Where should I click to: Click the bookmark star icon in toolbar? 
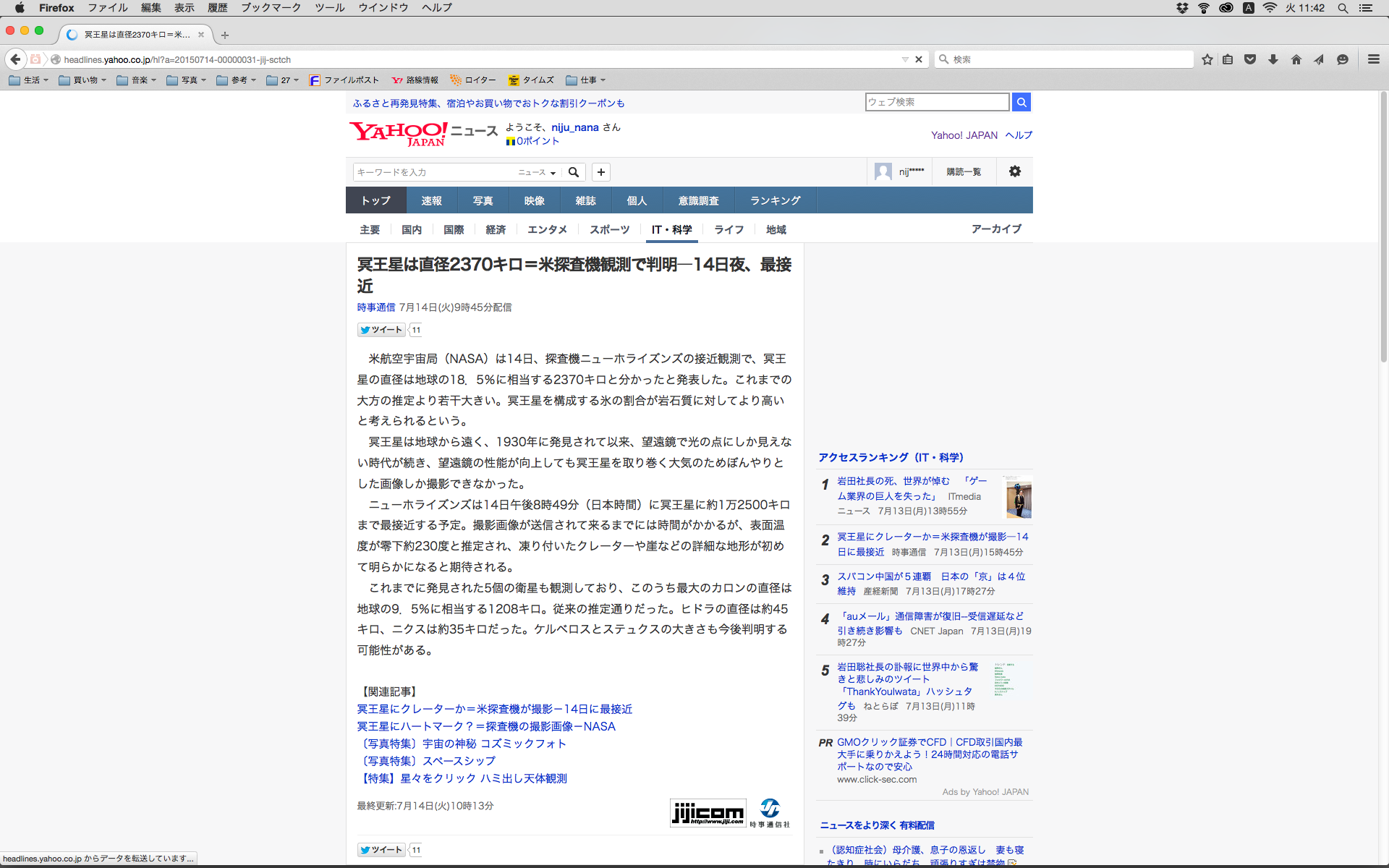point(1207,60)
